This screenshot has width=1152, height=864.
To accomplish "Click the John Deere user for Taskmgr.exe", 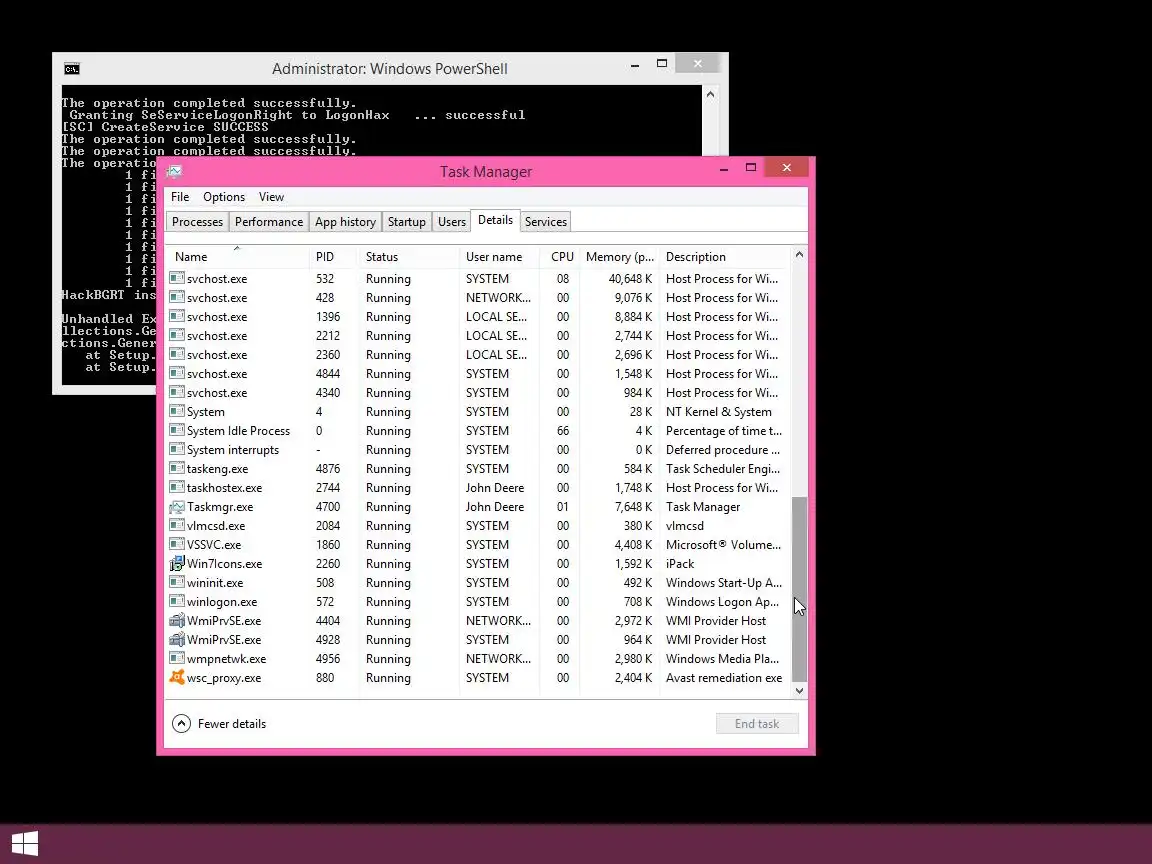I will (x=494, y=507).
